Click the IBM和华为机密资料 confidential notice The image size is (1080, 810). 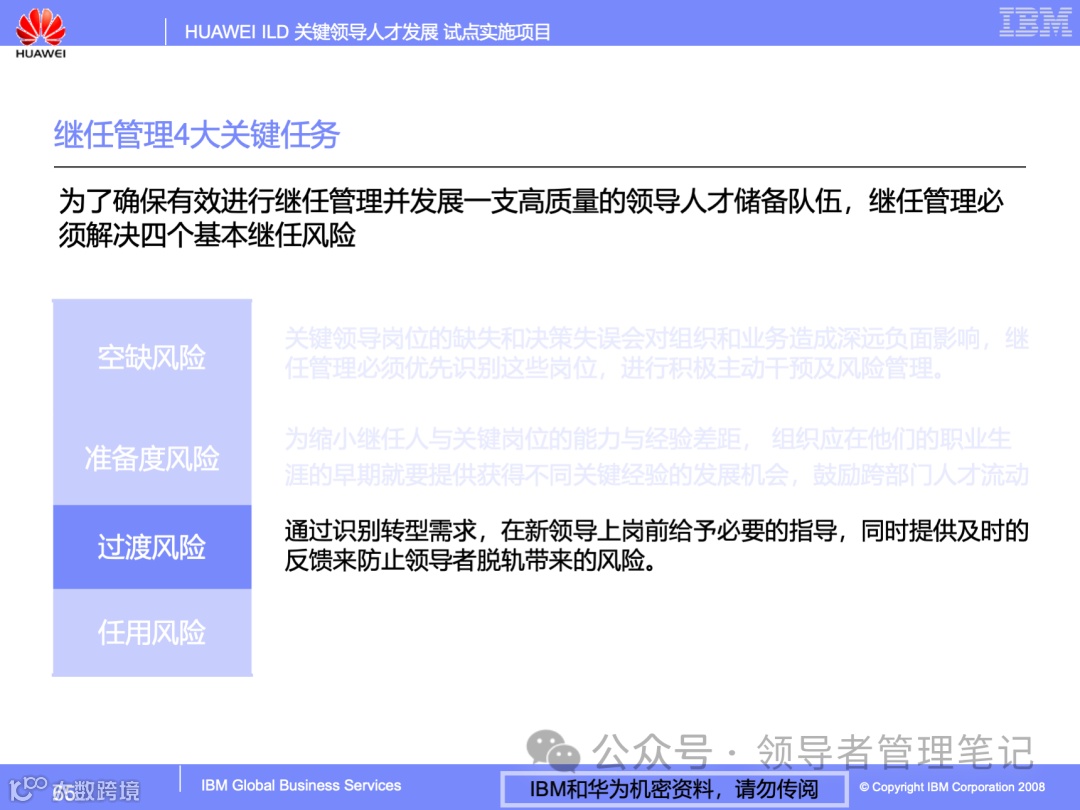click(673, 788)
